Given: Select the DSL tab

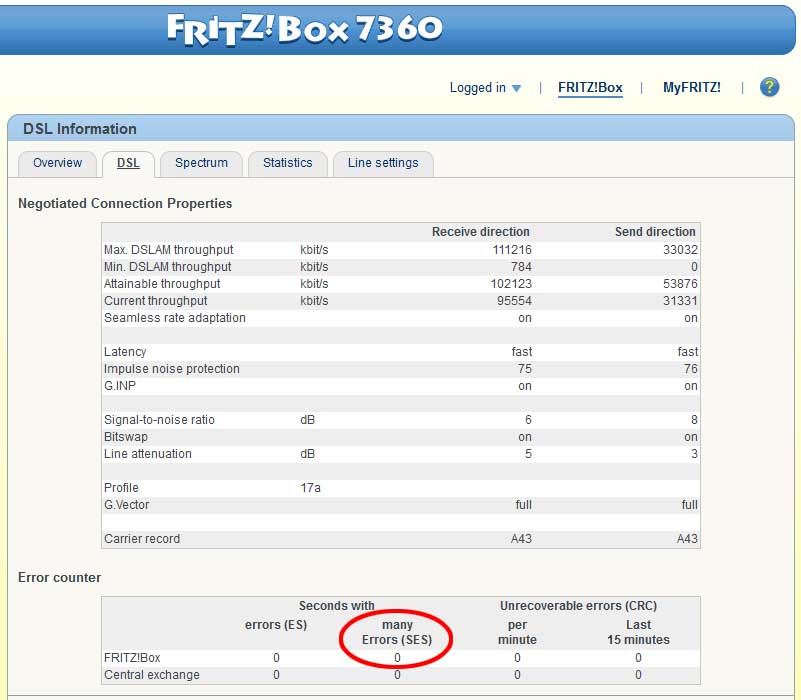Looking at the screenshot, I should click(x=128, y=163).
